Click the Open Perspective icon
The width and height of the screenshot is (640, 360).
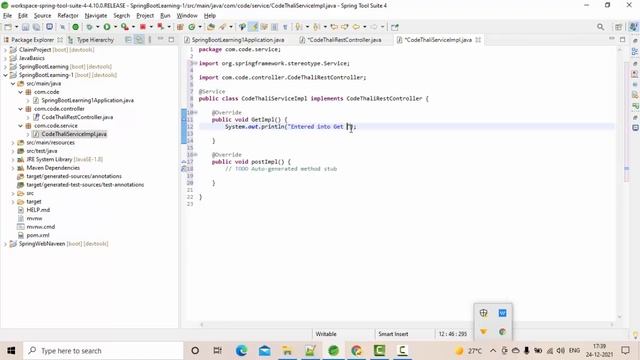(619, 27)
